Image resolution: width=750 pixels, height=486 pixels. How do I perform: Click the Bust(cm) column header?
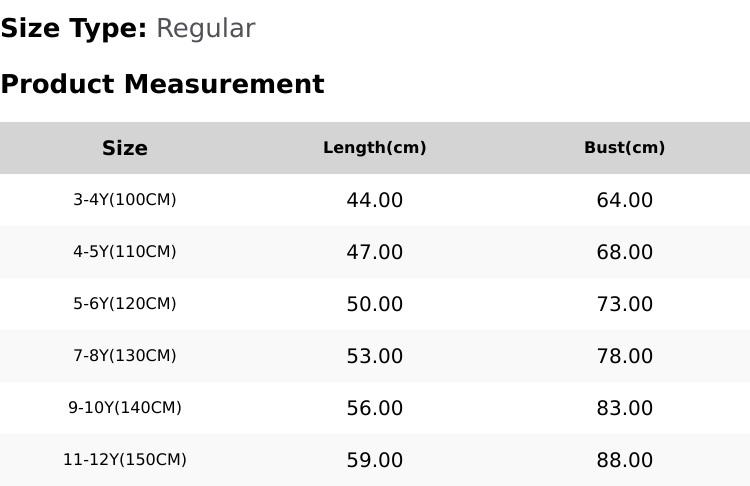click(624, 148)
